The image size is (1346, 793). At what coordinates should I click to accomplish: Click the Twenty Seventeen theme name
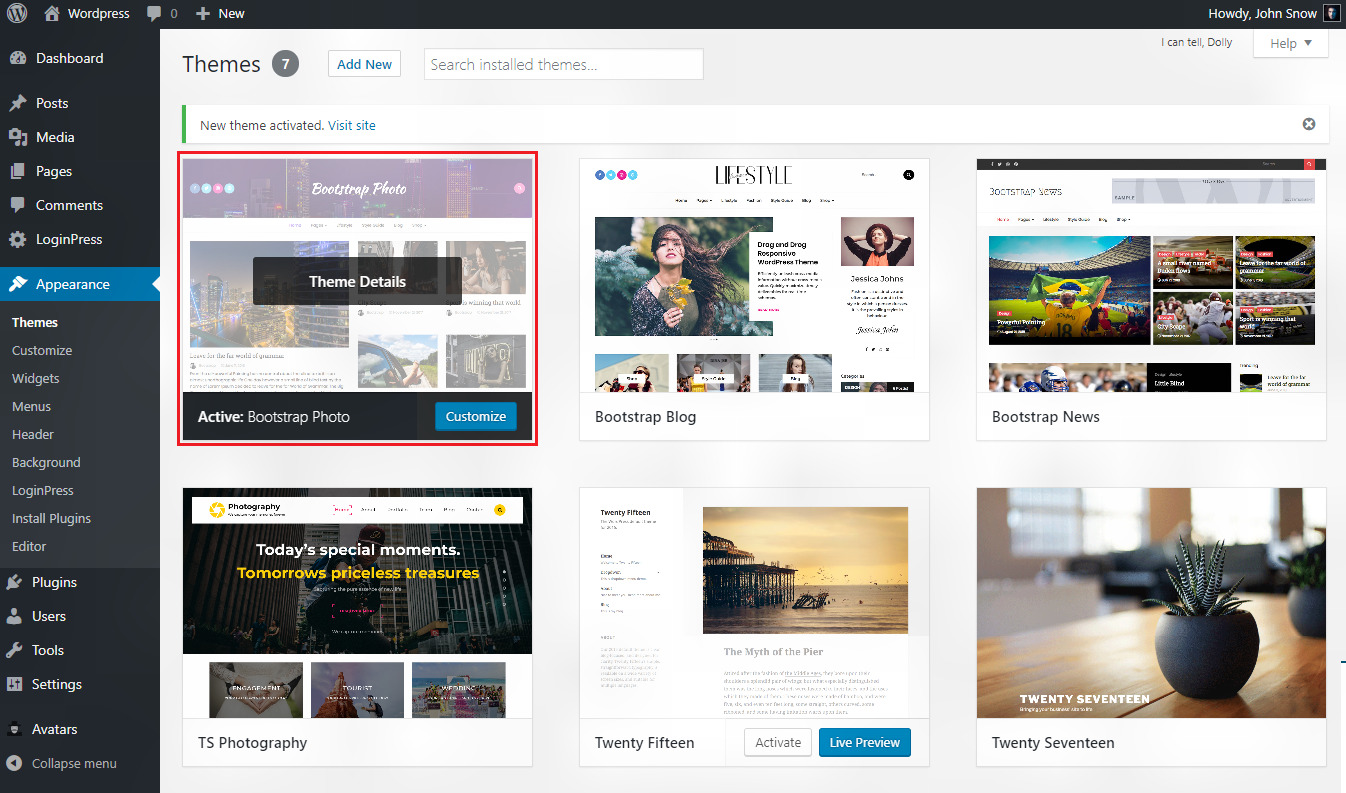coord(1053,743)
